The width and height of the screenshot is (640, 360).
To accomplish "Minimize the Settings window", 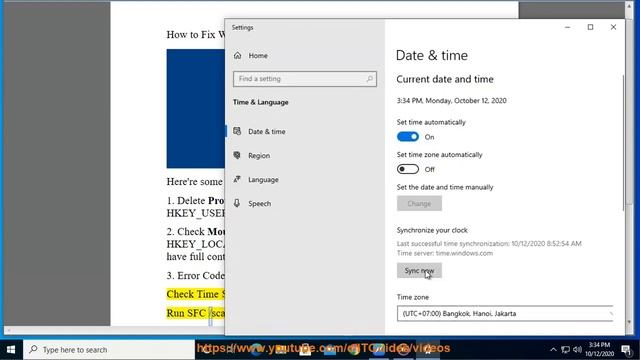I will pyautogui.click(x=567, y=27).
